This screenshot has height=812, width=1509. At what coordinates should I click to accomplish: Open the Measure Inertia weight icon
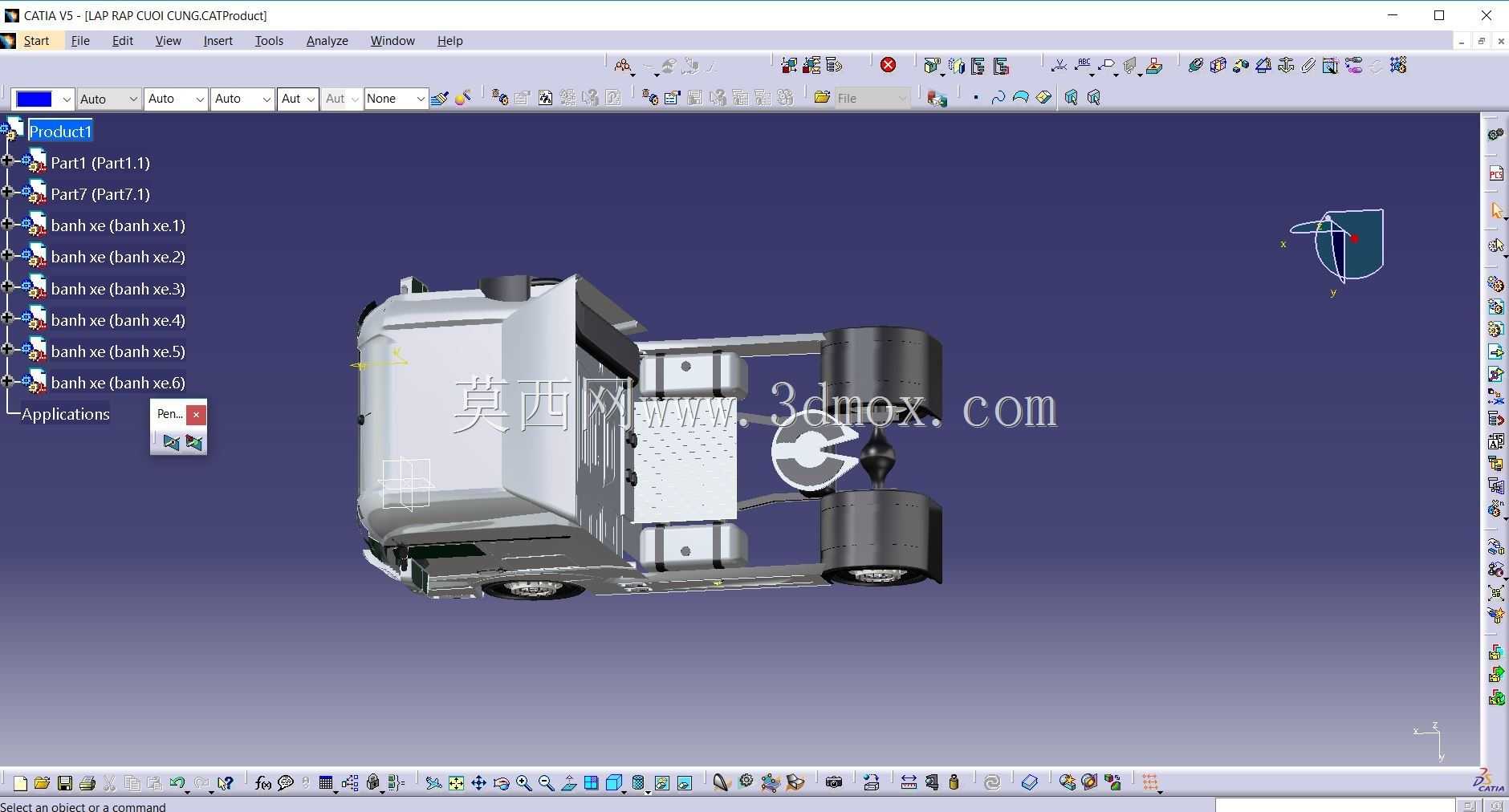tap(954, 782)
